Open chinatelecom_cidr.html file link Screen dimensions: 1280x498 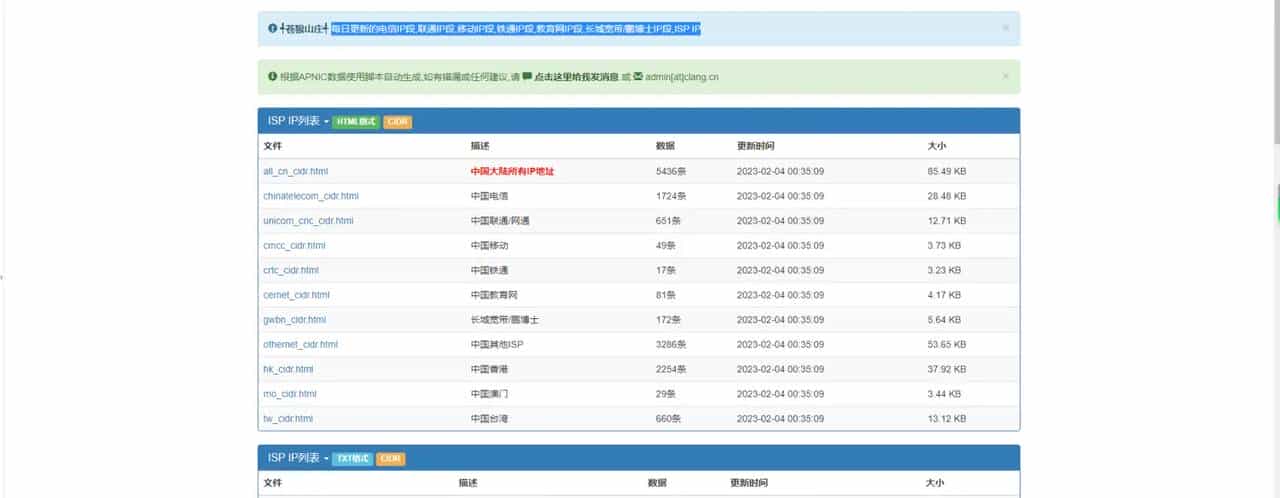click(x=311, y=196)
